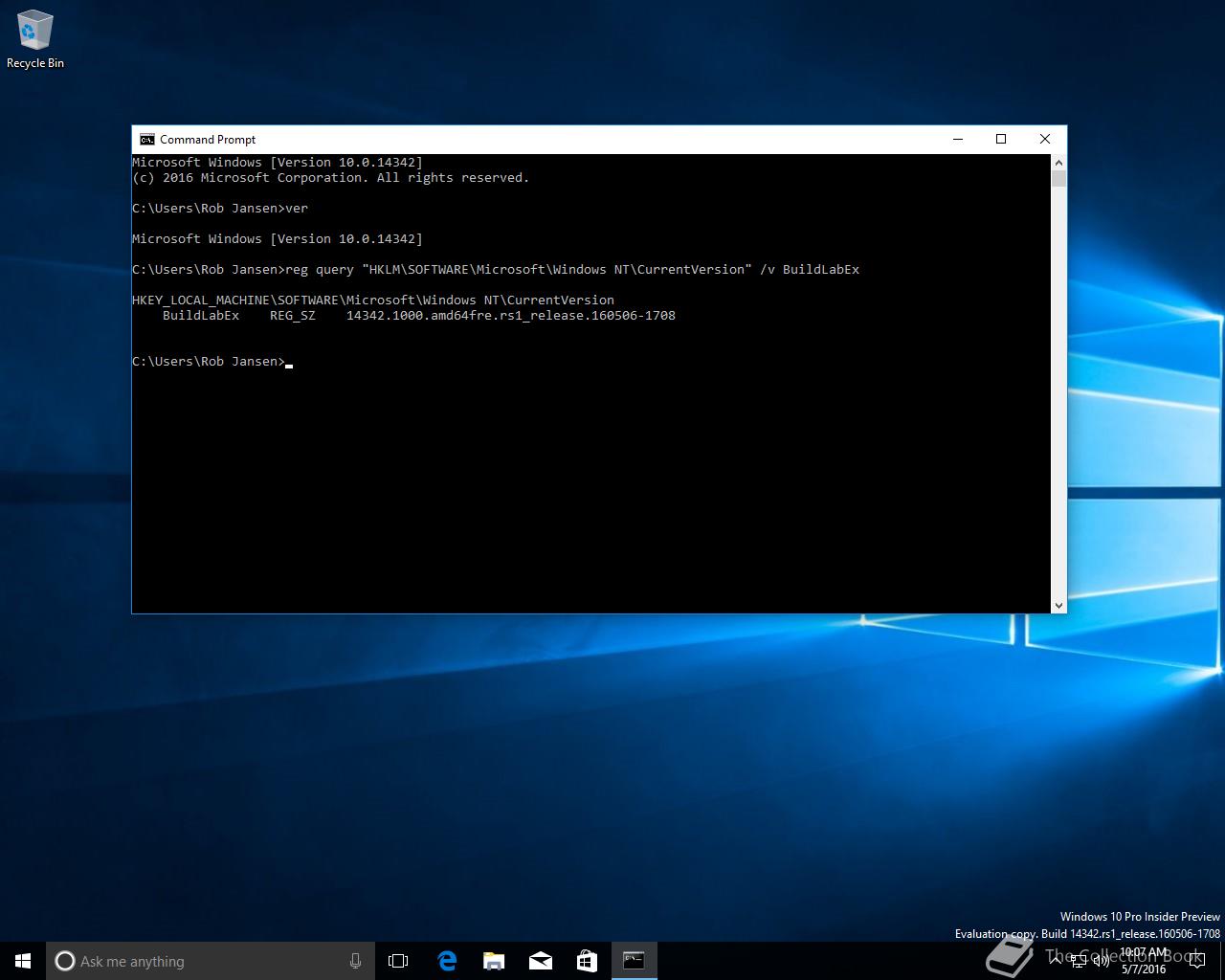Click the Command Prompt title bar system icon
This screenshot has width=1225, height=980.
pyautogui.click(x=146, y=139)
